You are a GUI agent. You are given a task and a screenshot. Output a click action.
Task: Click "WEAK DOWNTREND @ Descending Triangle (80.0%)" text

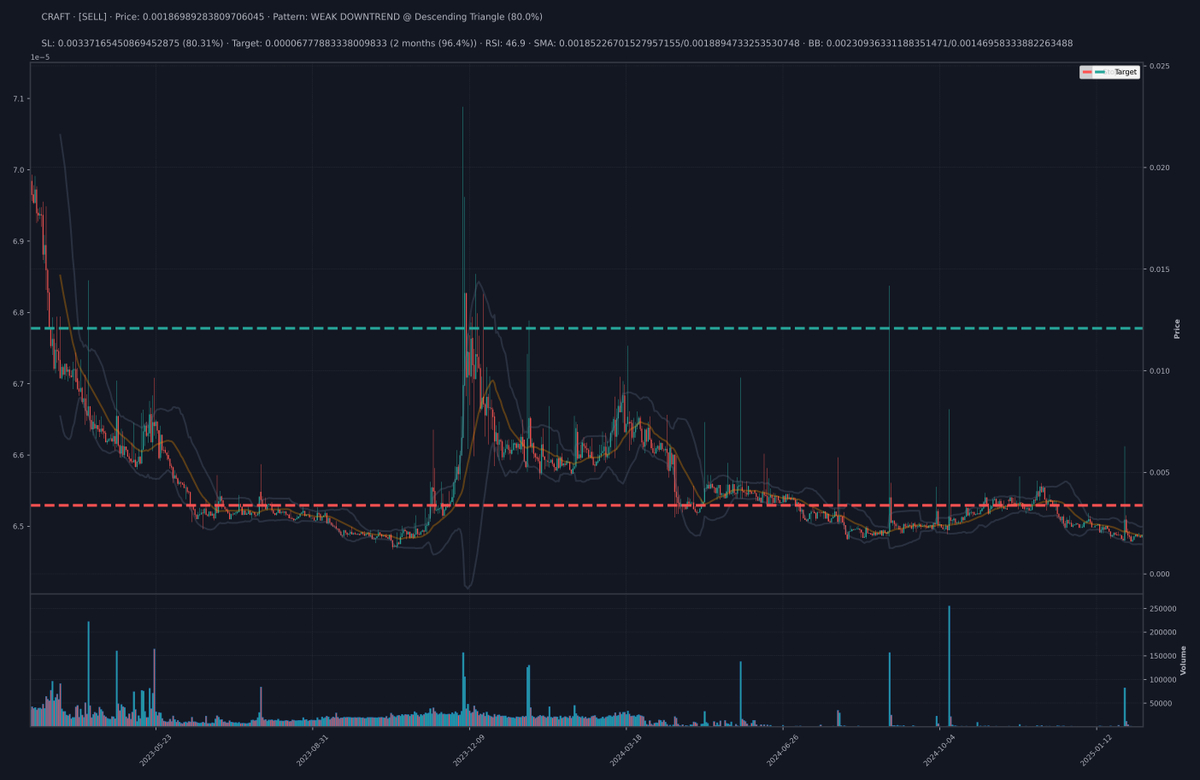(x=427, y=17)
